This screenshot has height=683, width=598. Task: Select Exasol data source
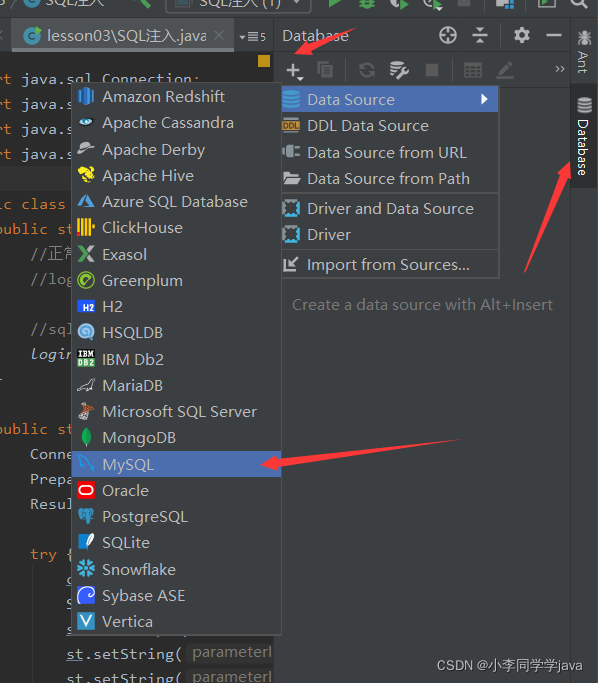(x=176, y=254)
